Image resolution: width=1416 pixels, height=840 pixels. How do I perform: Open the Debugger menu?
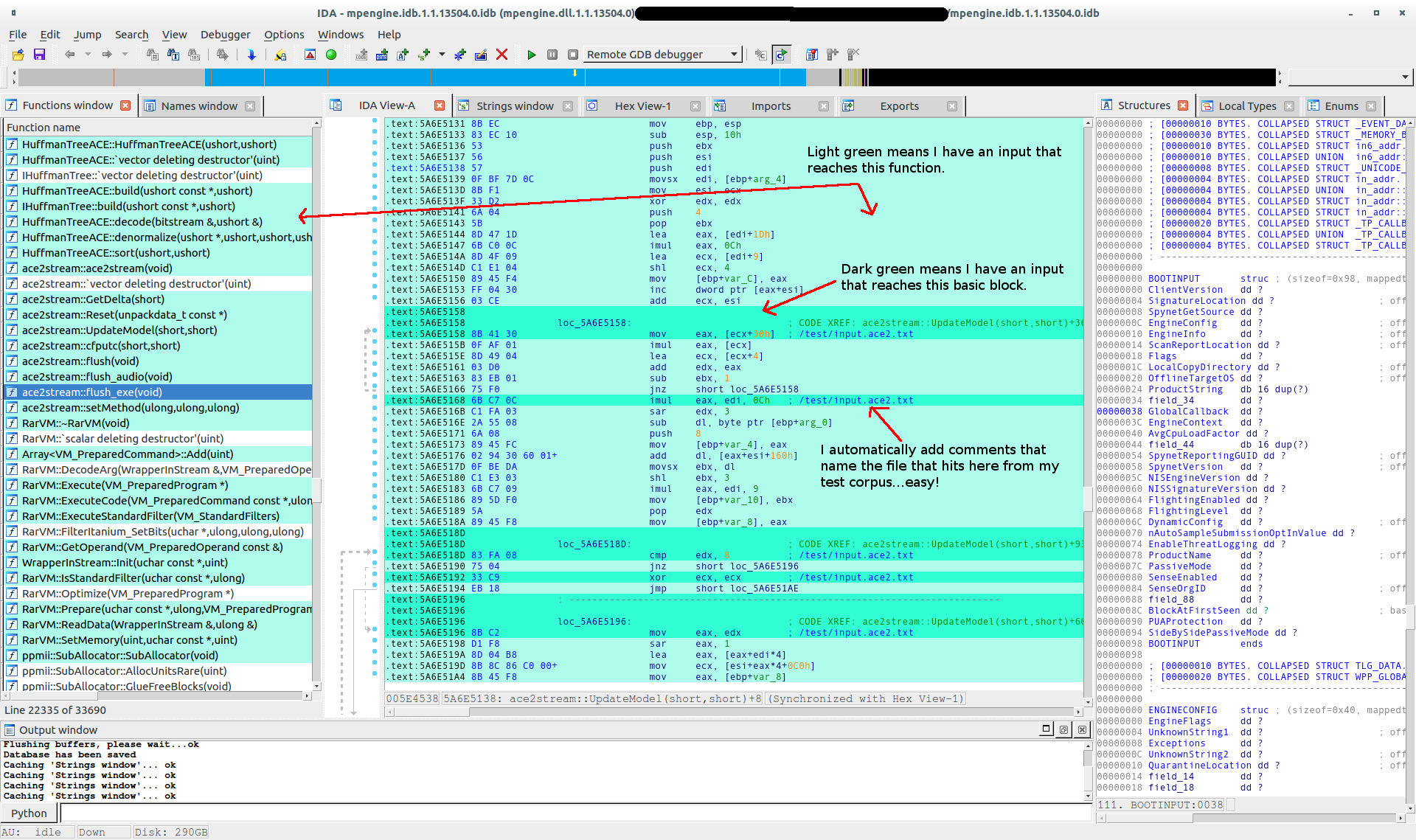(x=225, y=35)
